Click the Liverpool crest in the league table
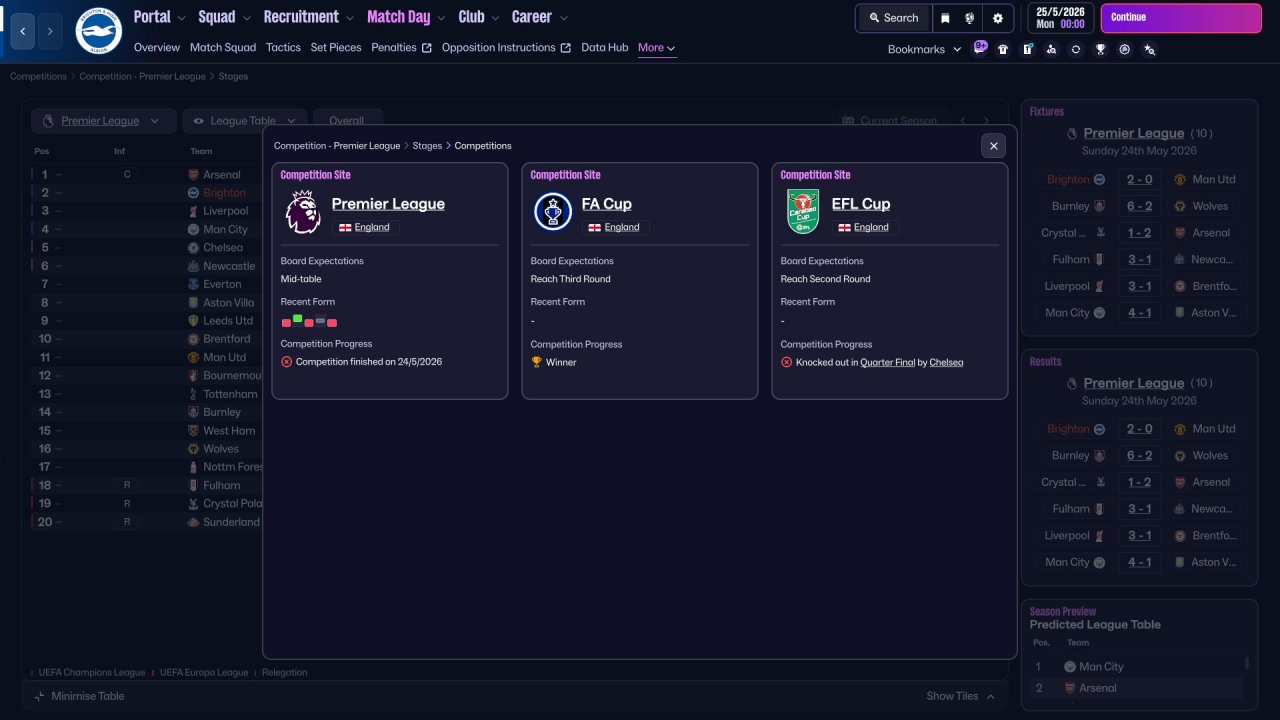The image size is (1280, 720). click(193, 211)
